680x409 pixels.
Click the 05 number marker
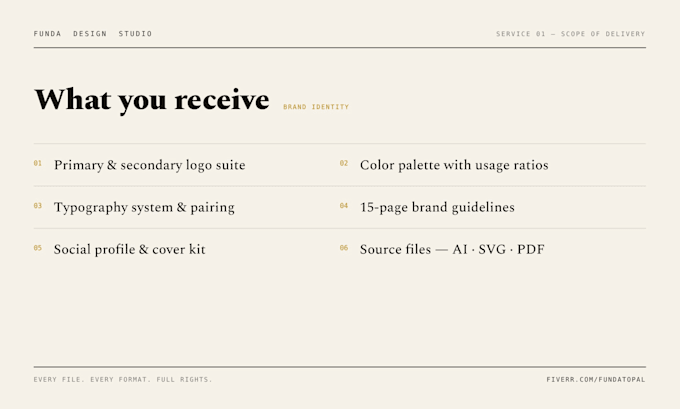click(x=38, y=248)
